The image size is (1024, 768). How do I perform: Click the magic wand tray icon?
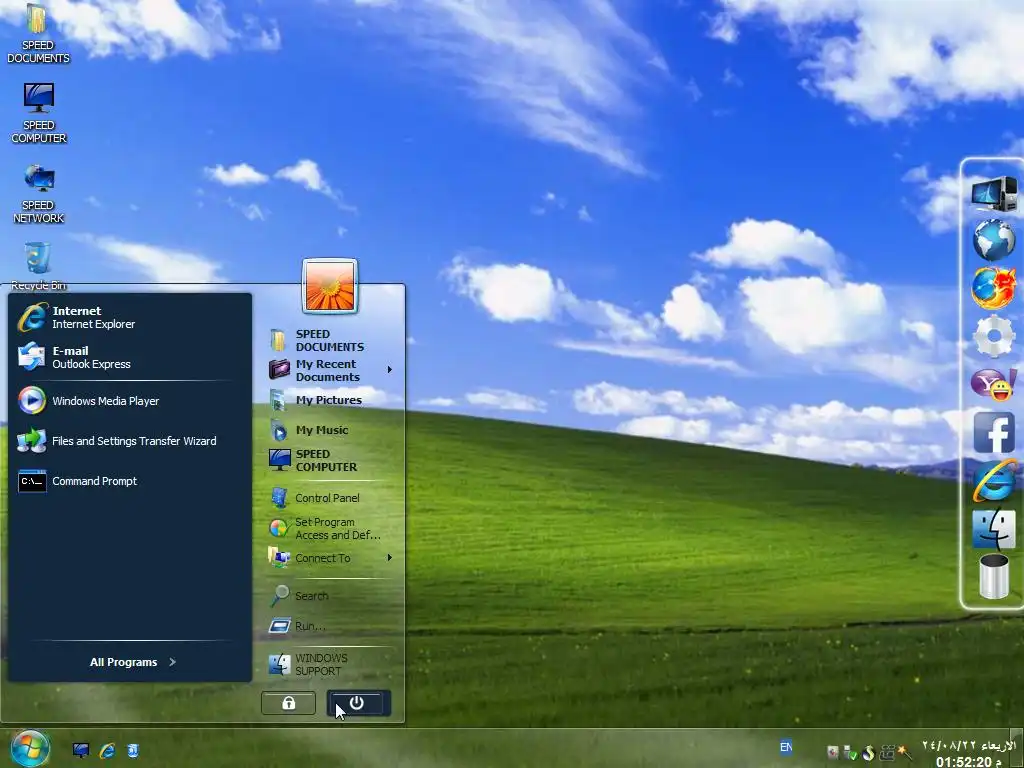pyautogui.click(x=905, y=752)
